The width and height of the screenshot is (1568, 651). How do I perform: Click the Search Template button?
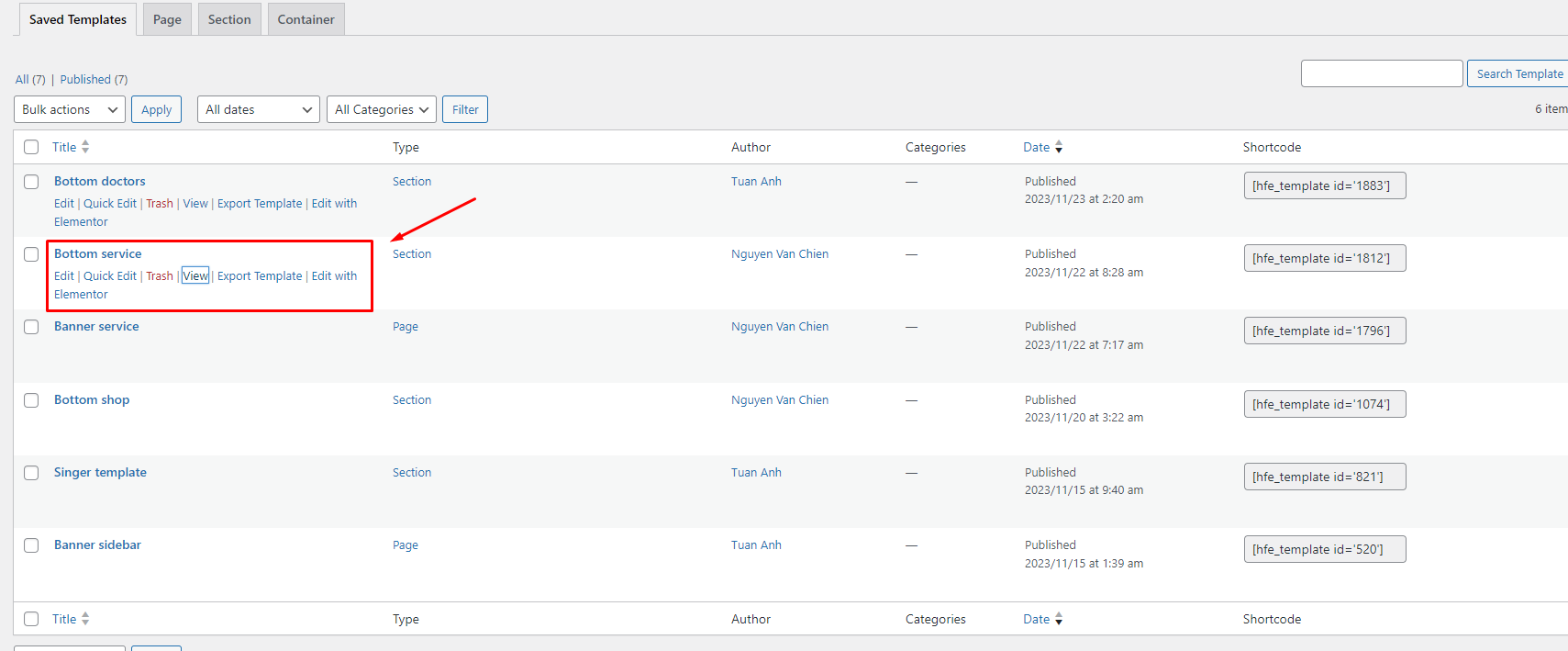coord(1518,73)
